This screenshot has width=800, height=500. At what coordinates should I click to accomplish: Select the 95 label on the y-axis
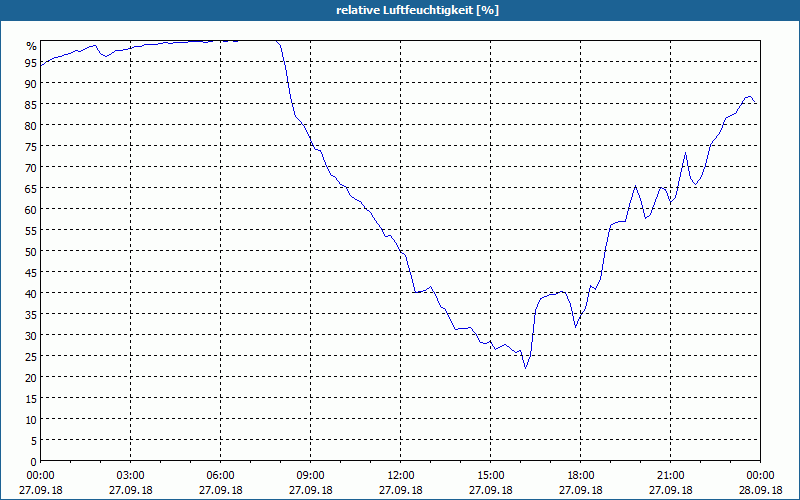coord(31,63)
